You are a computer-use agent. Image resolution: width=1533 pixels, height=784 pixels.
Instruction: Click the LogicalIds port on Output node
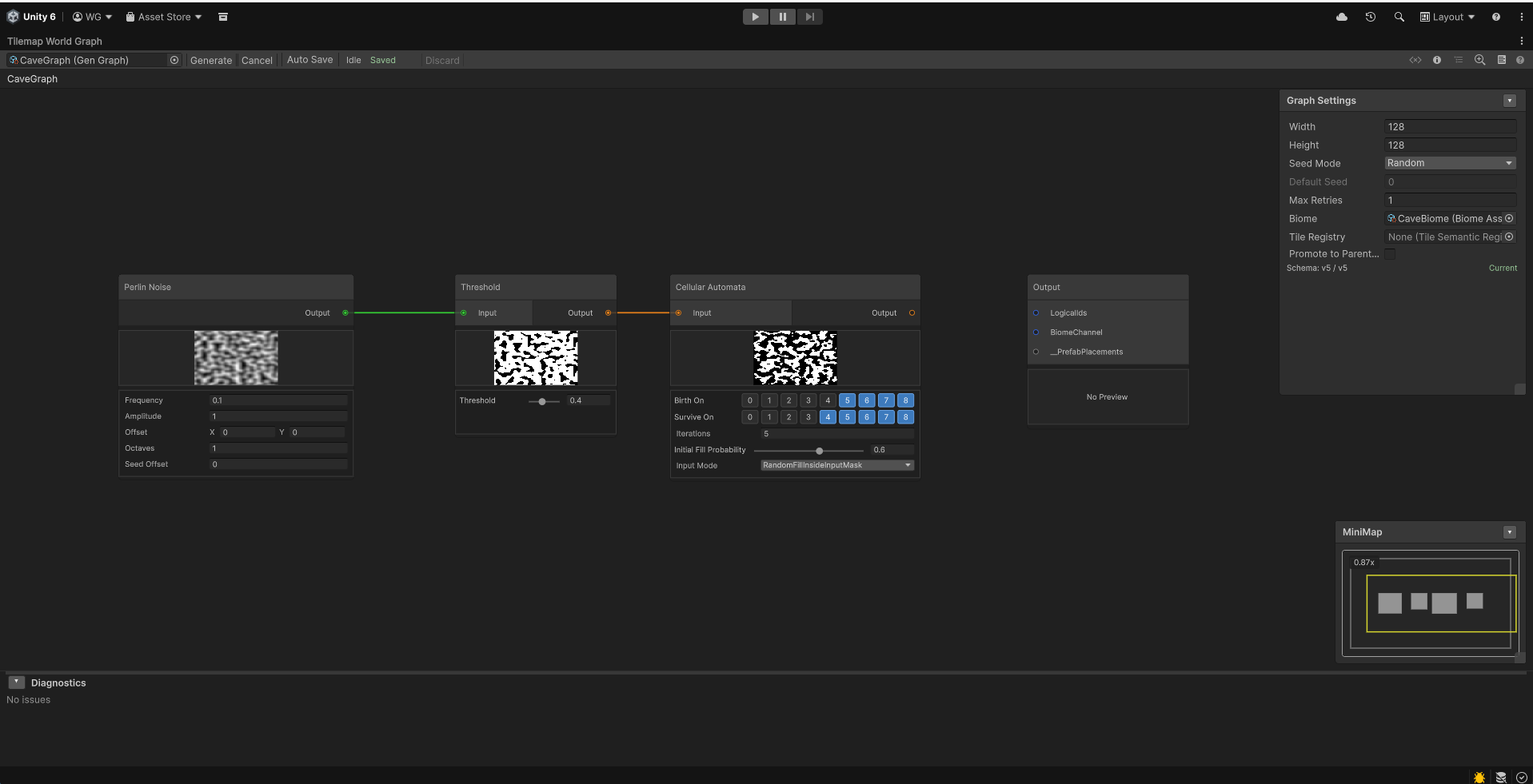[x=1036, y=313]
